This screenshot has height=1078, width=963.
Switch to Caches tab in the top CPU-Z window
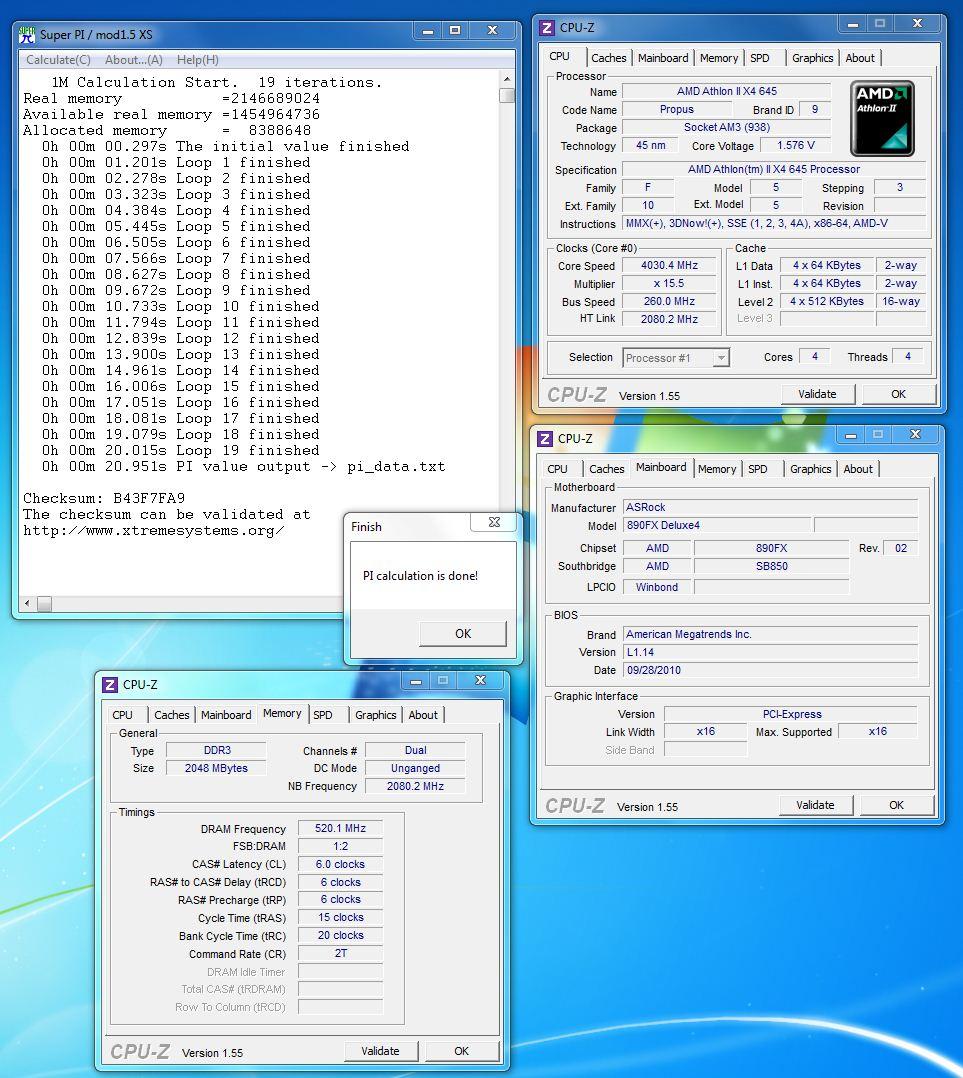click(x=608, y=58)
